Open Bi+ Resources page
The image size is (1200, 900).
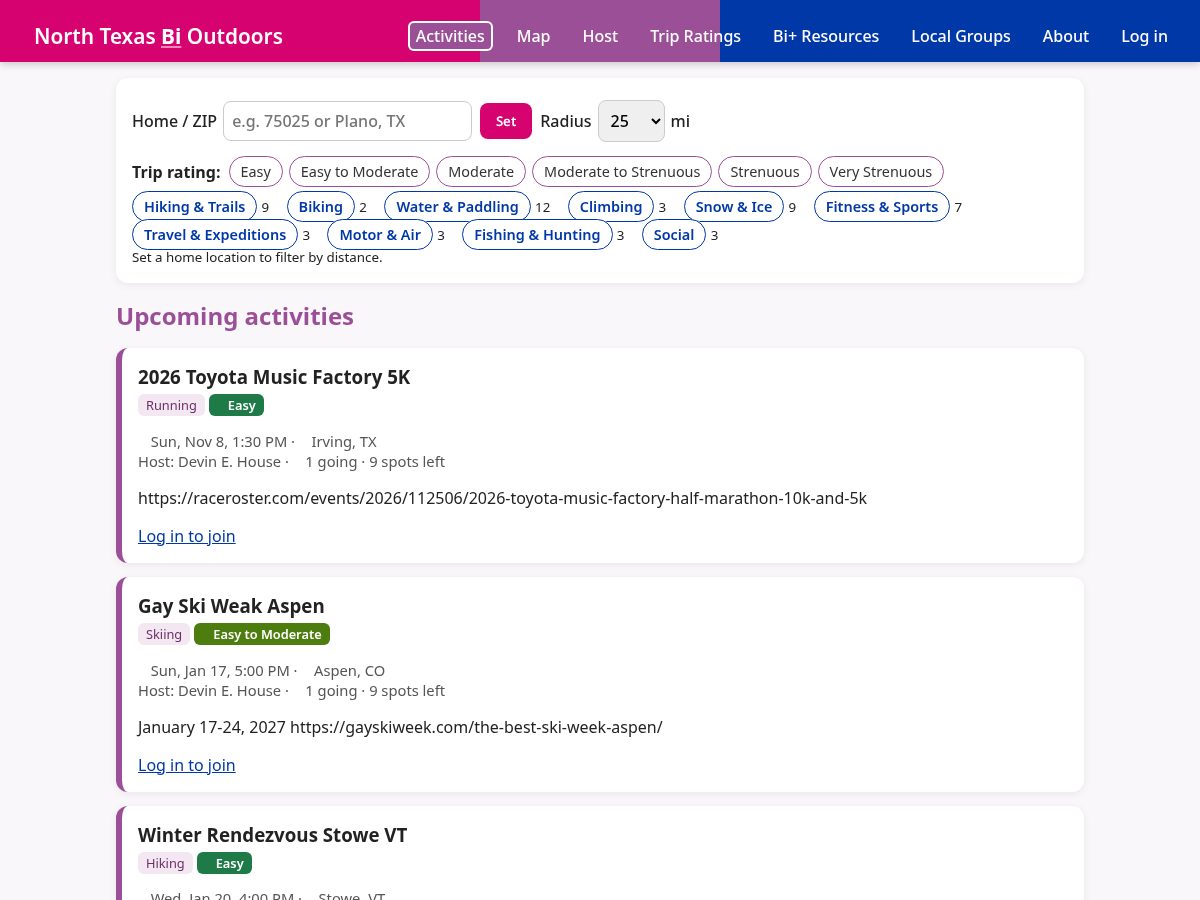click(x=826, y=36)
